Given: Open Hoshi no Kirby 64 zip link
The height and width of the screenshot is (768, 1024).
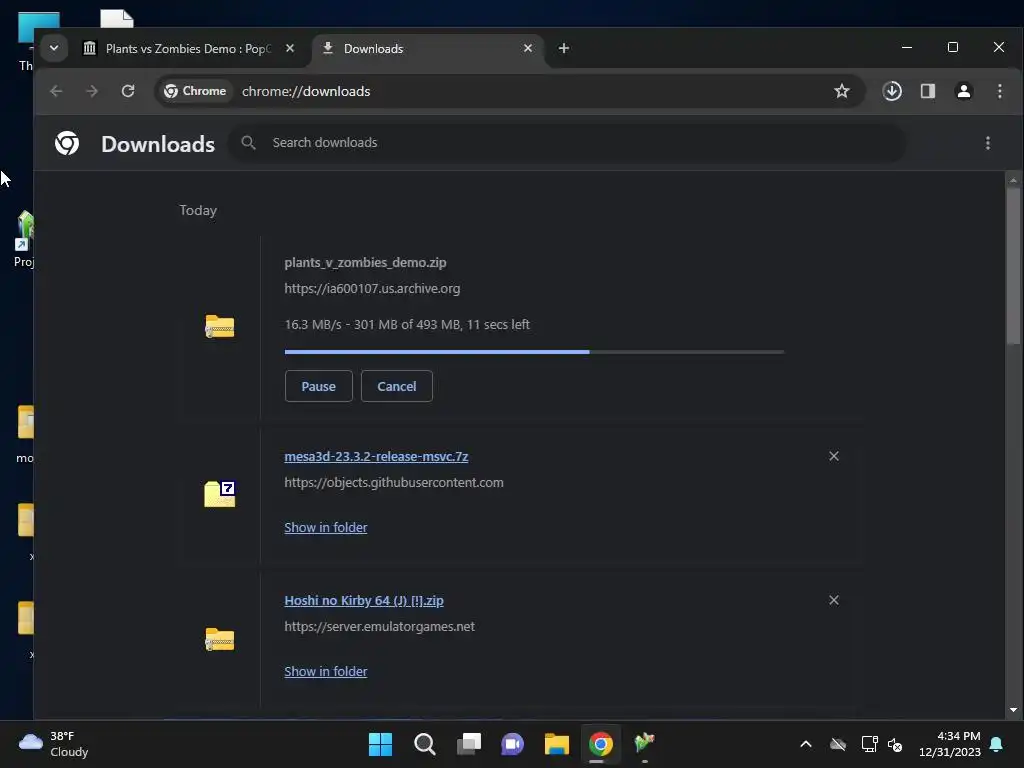Looking at the screenshot, I should pos(364,601).
